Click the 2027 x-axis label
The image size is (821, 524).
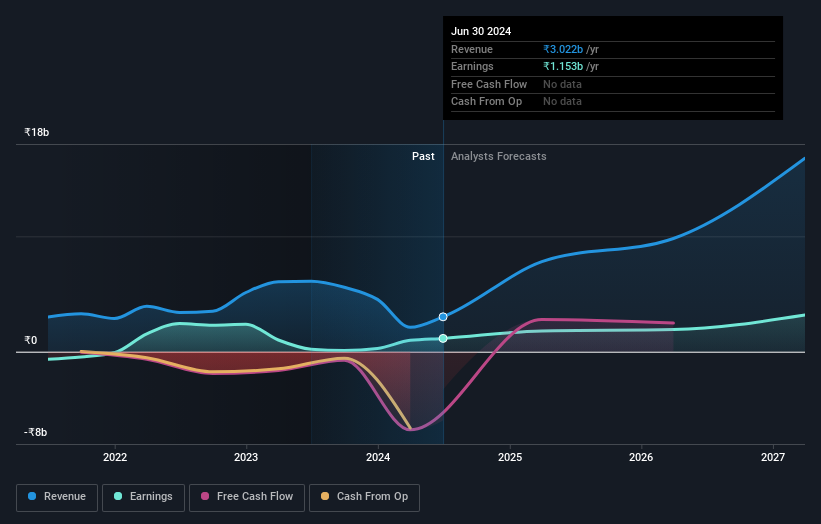coord(773,457)
